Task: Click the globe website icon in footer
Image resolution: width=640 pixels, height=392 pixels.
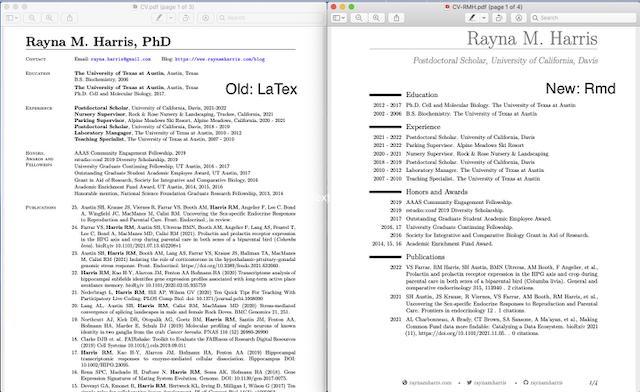Action: [404, 383]
